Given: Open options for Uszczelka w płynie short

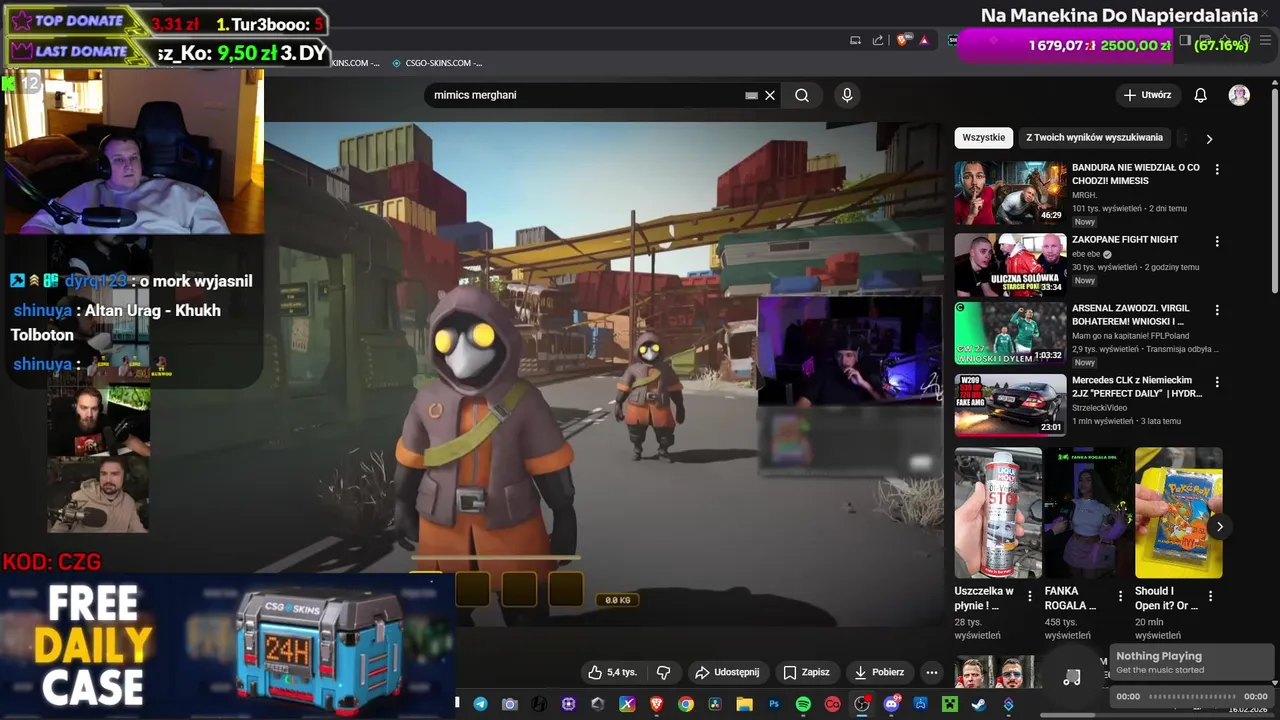Looking at the screenshot, I should tap(1030, 597).
